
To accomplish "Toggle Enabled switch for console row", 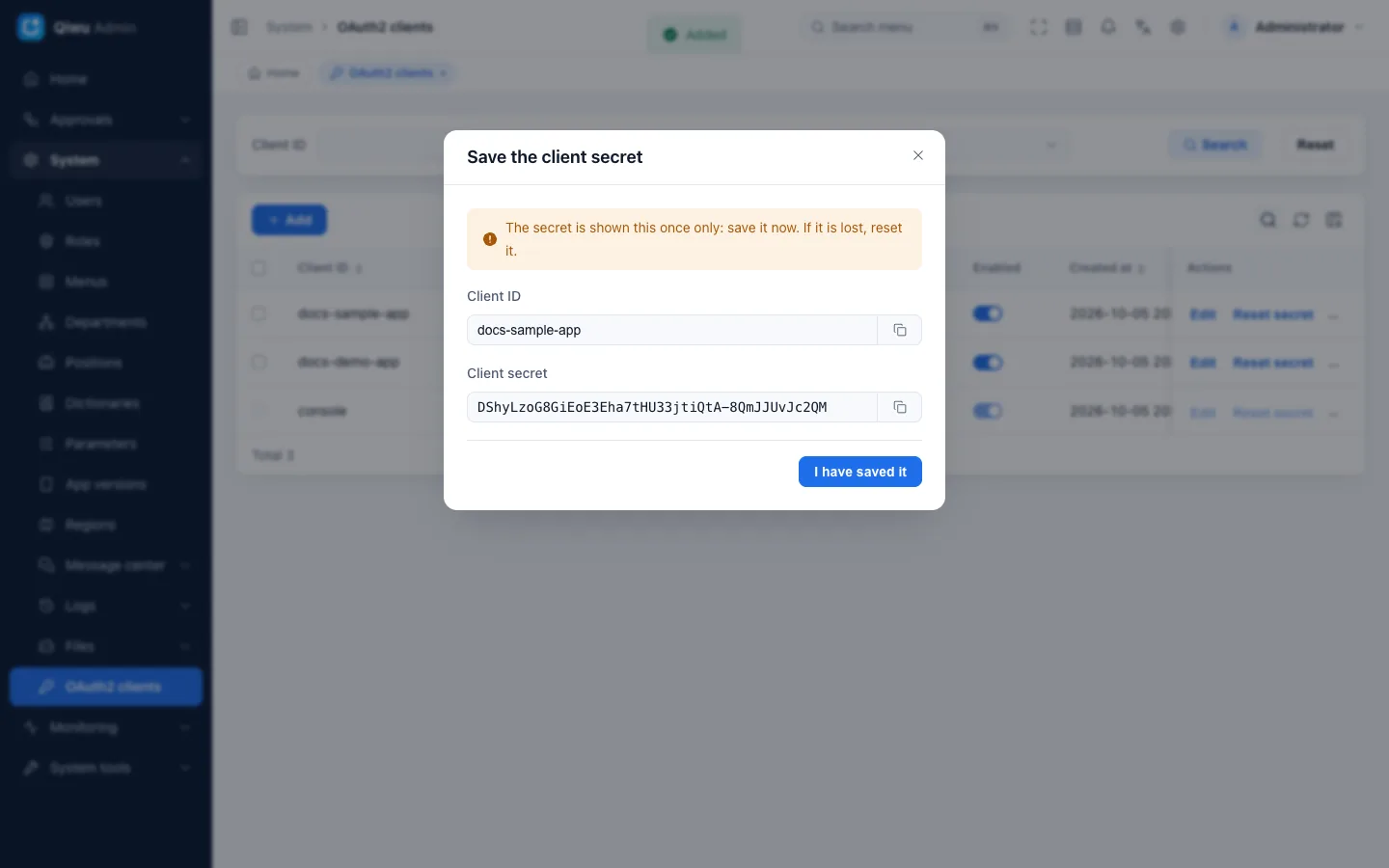I will 988,411.
